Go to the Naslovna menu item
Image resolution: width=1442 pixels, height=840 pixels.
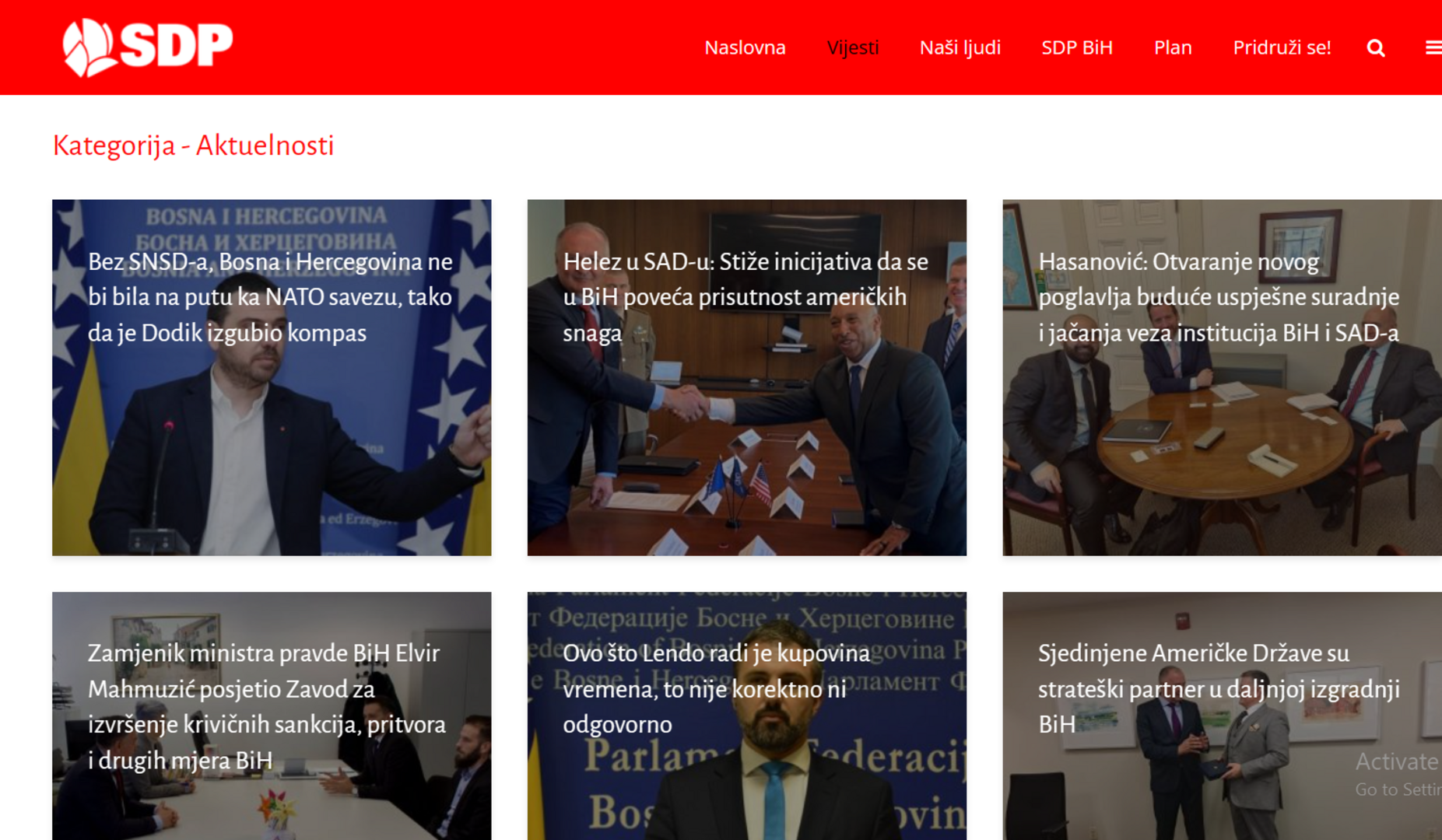coord(745,47)
